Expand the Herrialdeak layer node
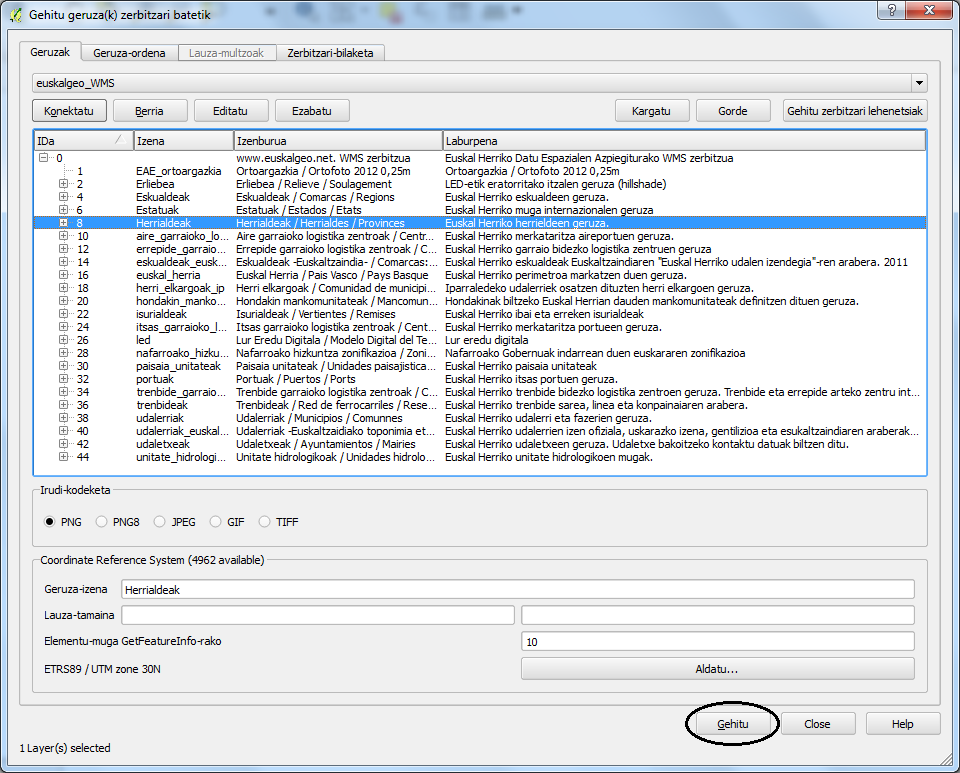This screenshot has height=773, width=960. coord(64,223)
